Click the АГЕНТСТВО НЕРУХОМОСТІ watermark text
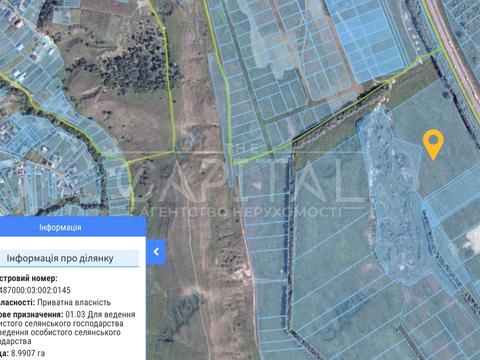The width and height of the screenshot is (480, 360). [x=241, y=212]
